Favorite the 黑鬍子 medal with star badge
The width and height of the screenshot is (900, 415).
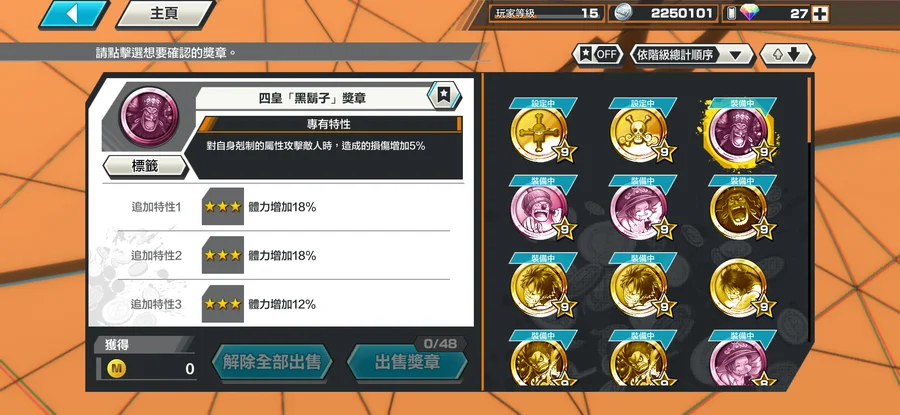pos(444,95)
